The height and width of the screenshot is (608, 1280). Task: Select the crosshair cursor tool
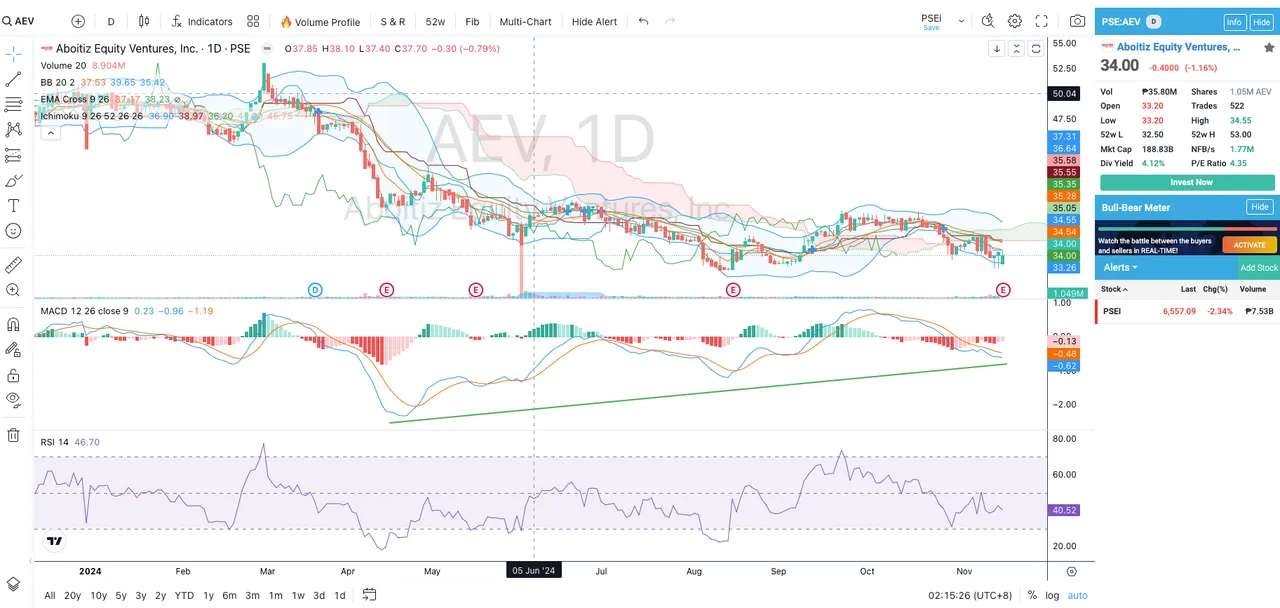[14, 54]
